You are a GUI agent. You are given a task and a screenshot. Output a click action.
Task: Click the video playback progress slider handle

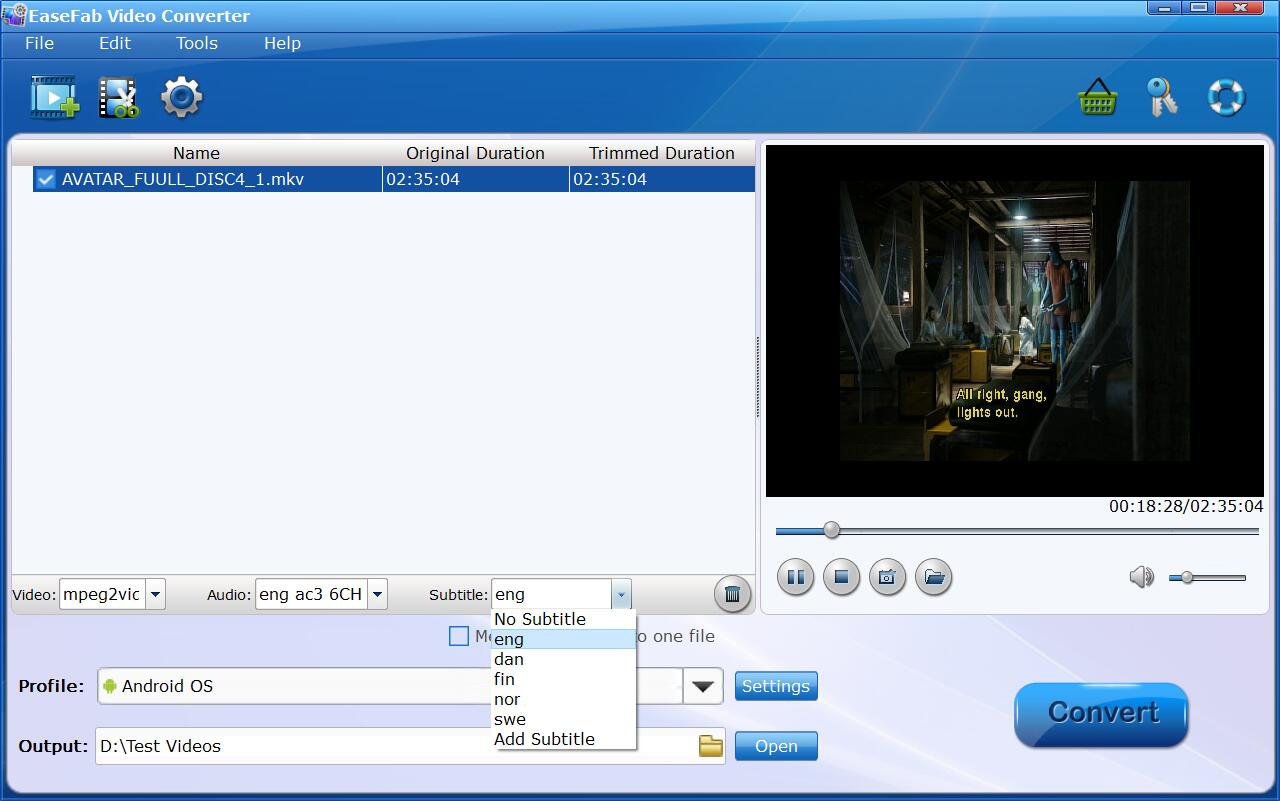click(x=831, y=530)
